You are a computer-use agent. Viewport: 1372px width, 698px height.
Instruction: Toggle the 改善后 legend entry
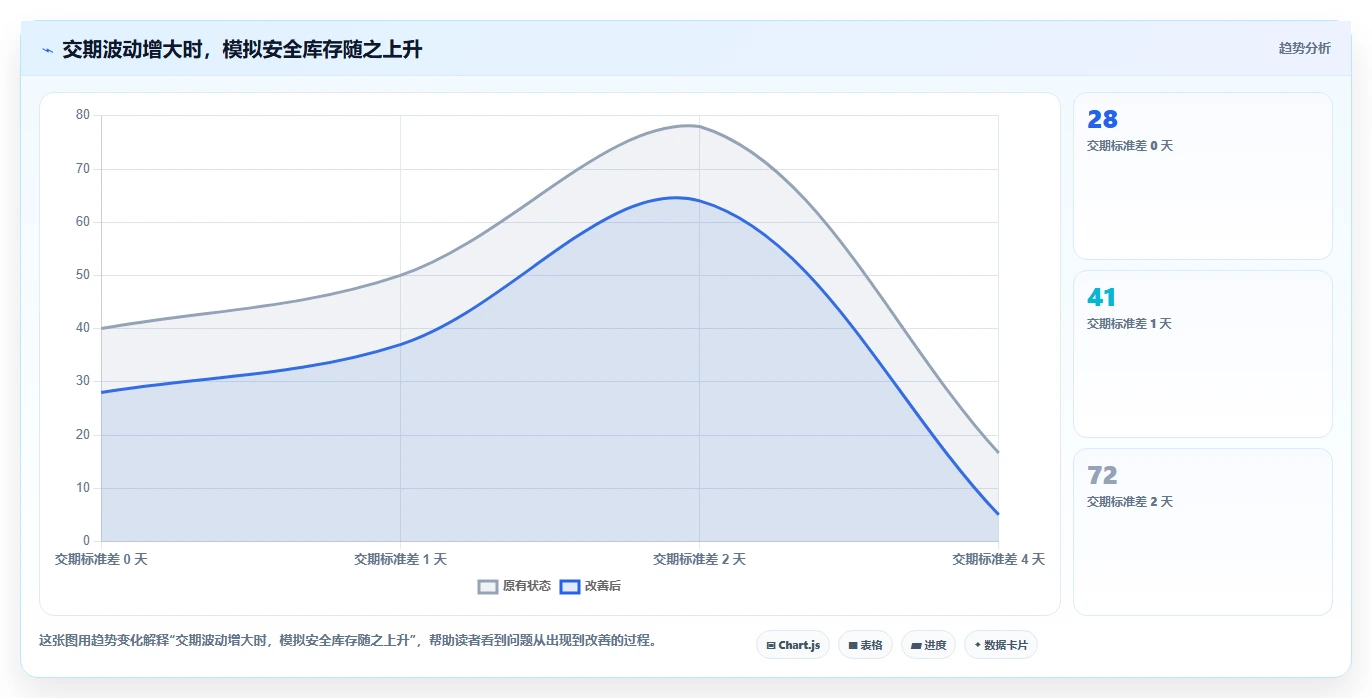tap(590, 586)
